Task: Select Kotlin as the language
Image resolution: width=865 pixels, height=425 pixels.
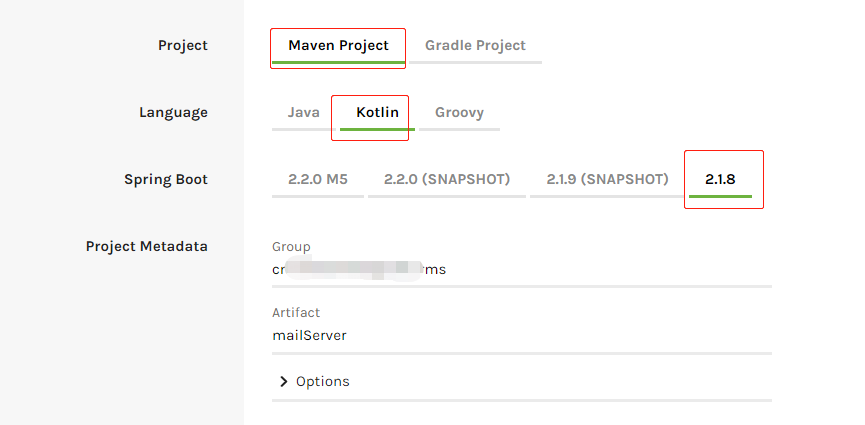Action: click(377, 113)
